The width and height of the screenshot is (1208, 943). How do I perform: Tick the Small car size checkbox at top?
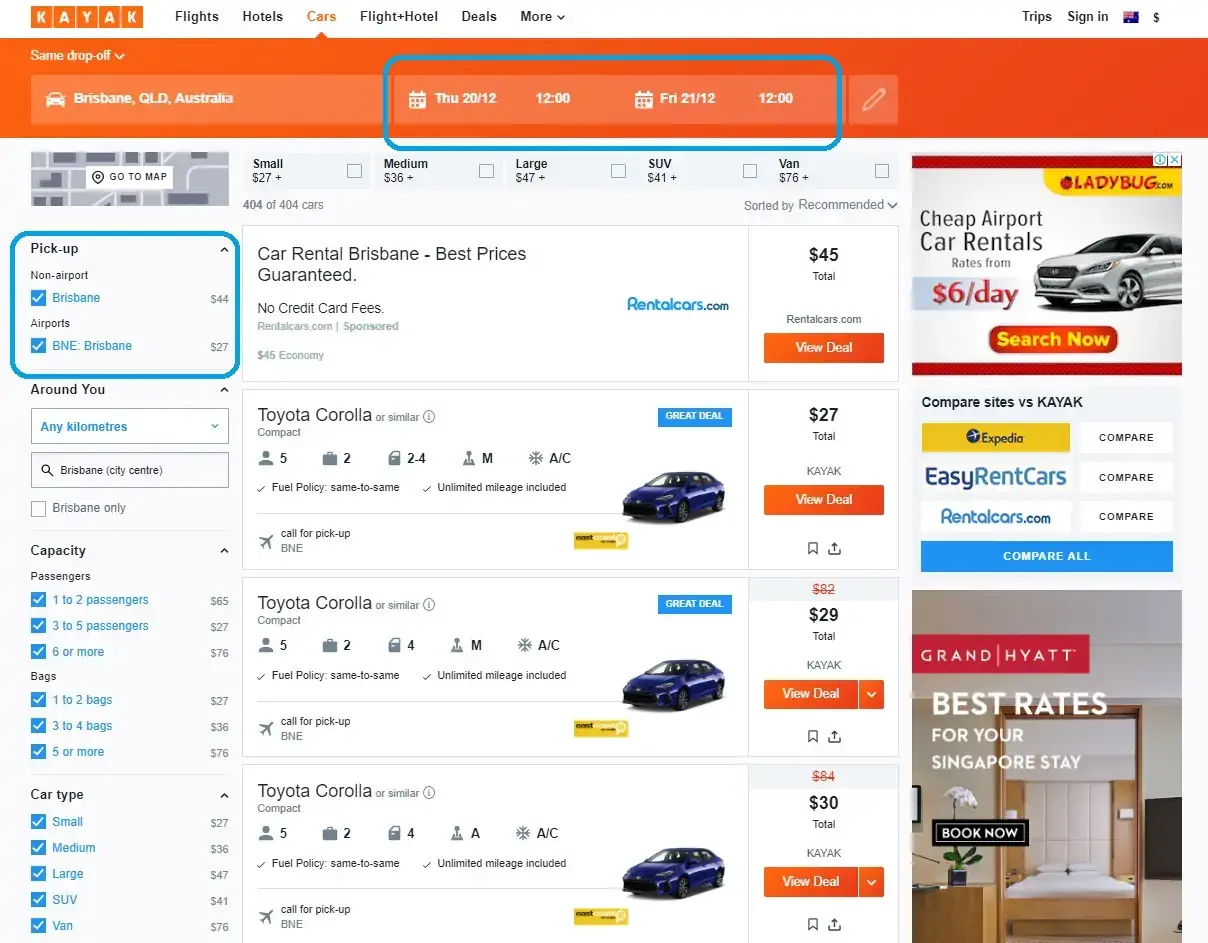[x=354, y=171]
